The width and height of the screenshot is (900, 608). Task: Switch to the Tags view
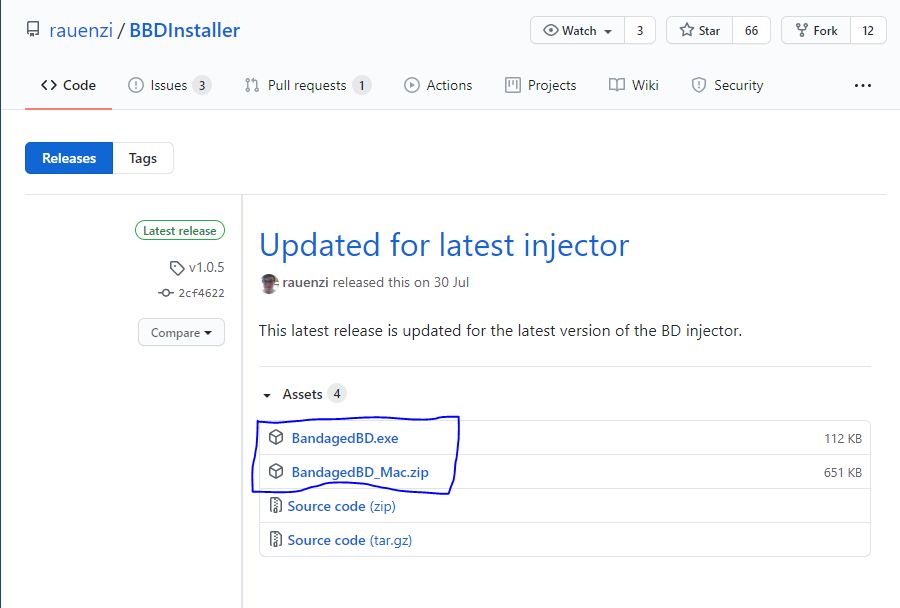[x=143, y=158]
